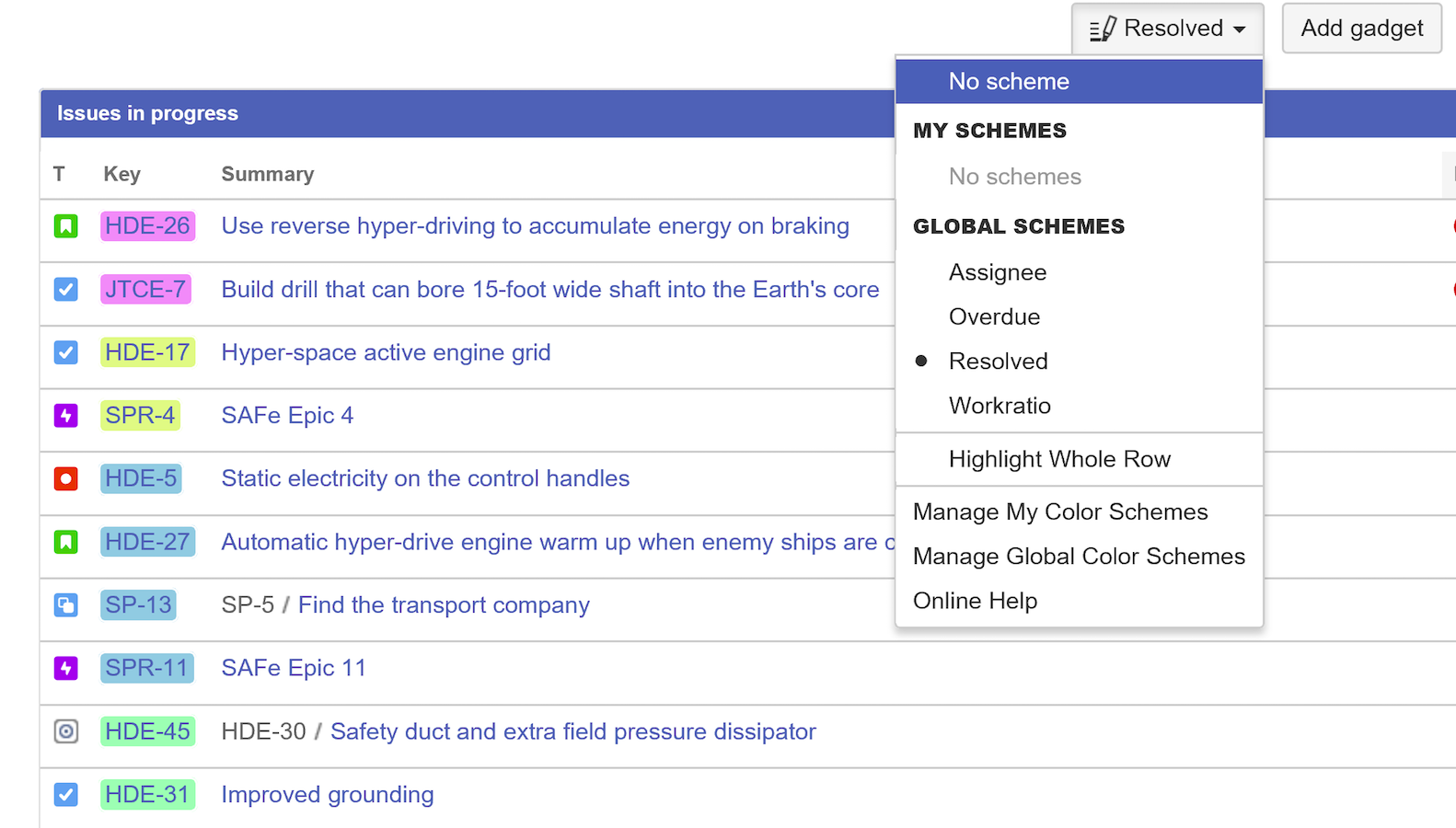Click the epic icon next to SPR-4

[x=65, y=416]
